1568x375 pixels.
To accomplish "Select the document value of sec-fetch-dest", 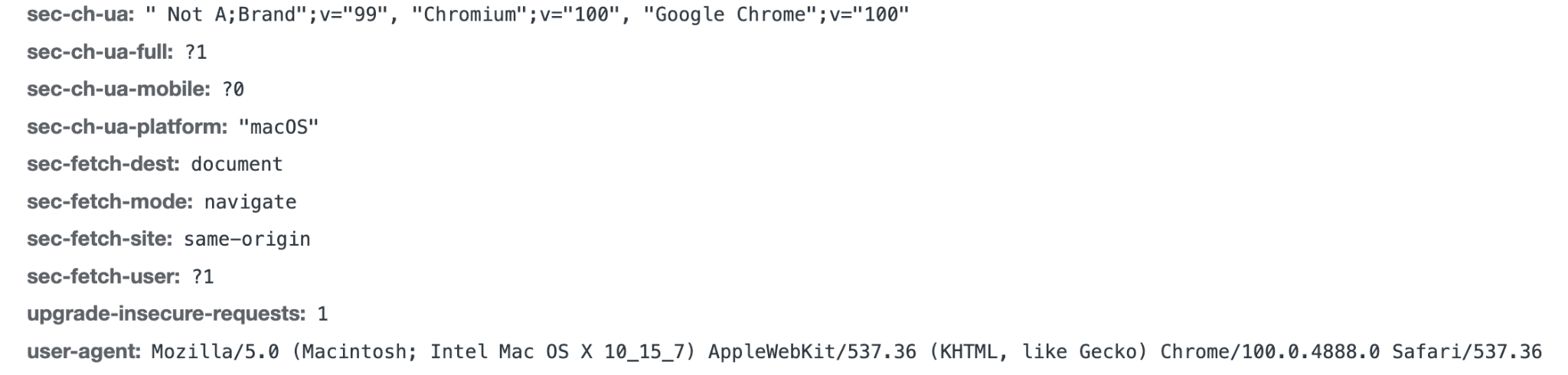I will (237, 165).
